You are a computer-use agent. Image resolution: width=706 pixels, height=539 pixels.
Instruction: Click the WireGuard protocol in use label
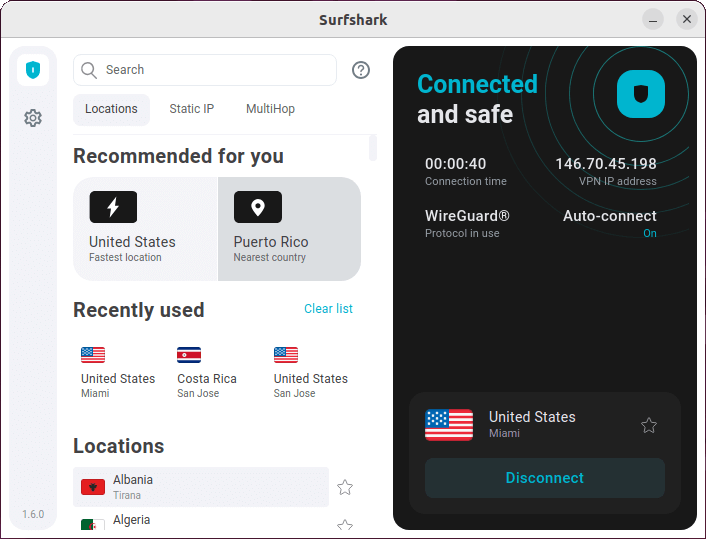467,223
